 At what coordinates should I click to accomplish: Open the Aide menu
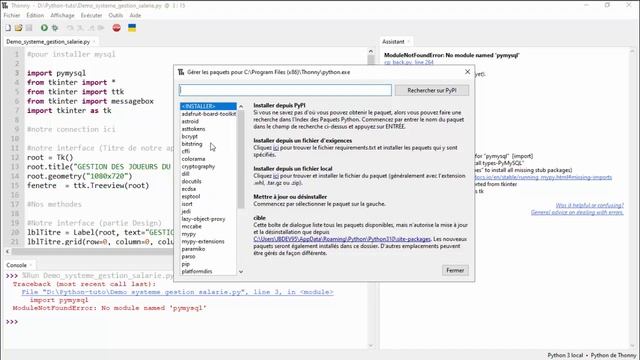[135, 16]
